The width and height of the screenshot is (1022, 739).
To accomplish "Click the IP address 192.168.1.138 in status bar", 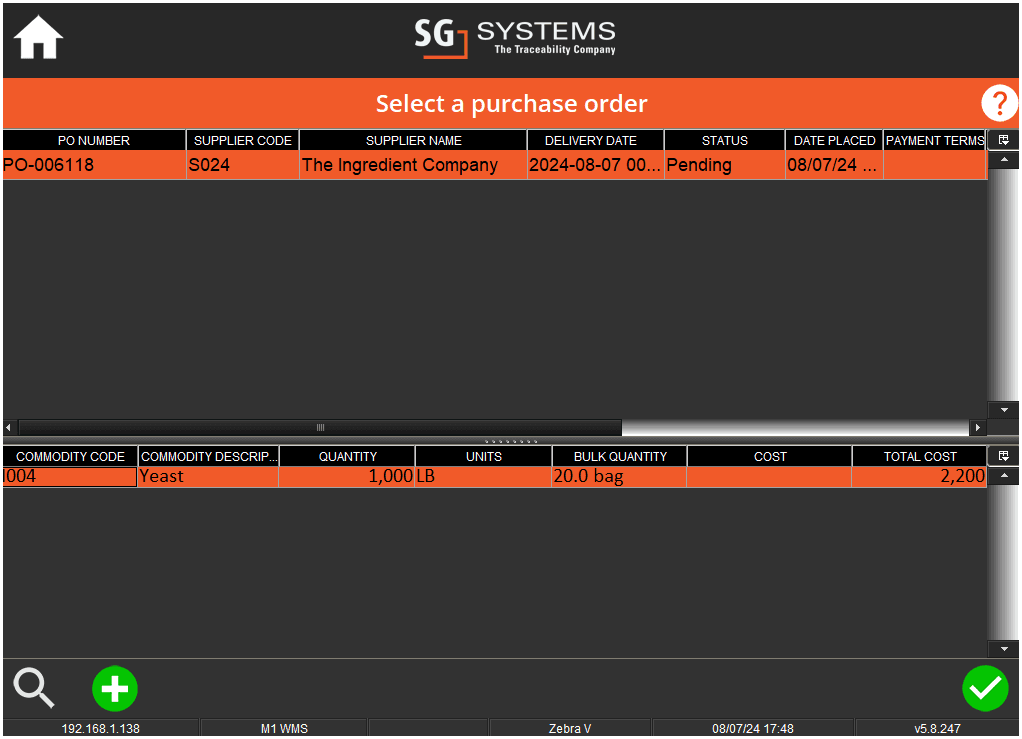I will (100, 729).
